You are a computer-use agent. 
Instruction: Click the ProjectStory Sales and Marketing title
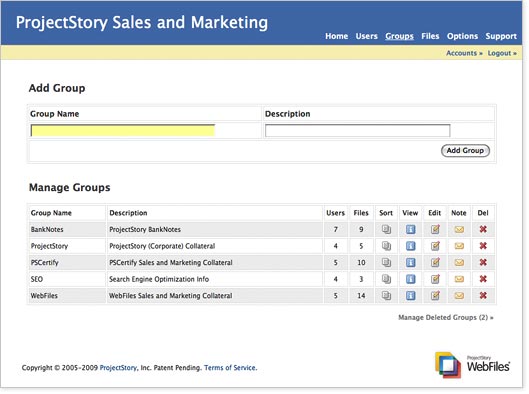point(142,23)
